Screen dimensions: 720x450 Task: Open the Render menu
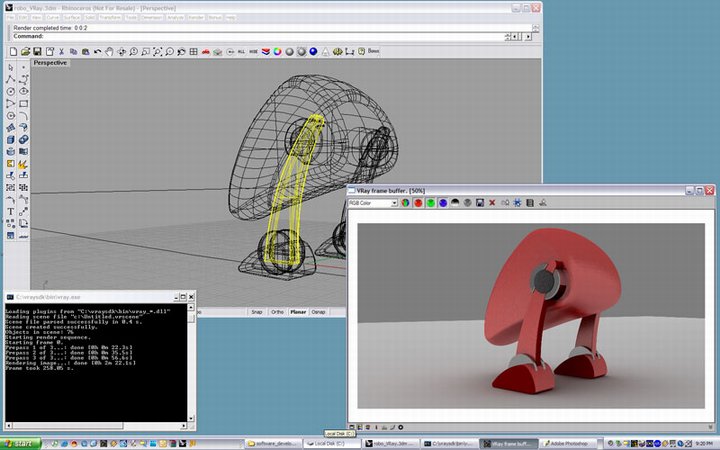click(x=196, y=17)
